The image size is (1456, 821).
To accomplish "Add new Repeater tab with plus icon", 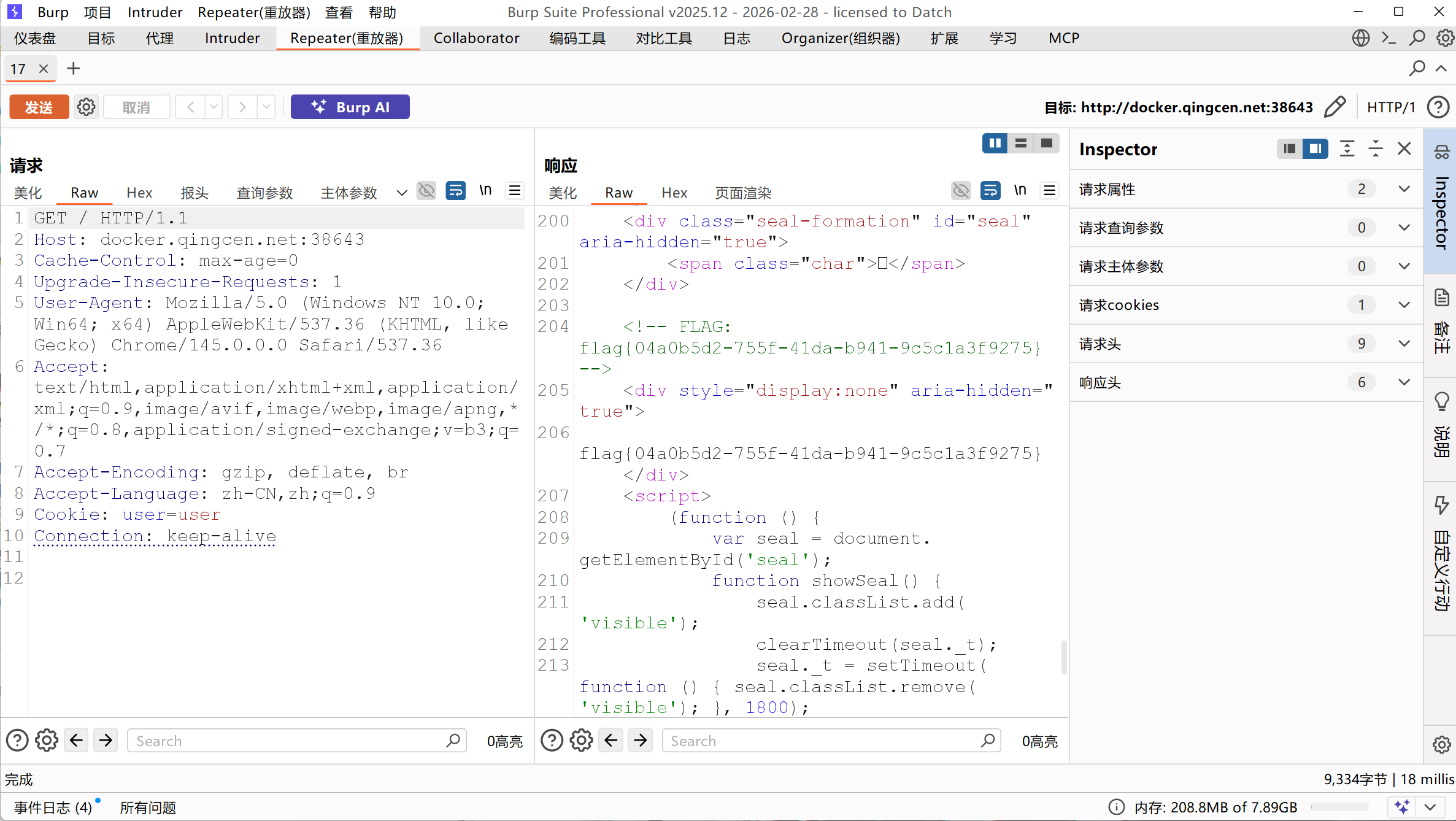I will [73, 69].
